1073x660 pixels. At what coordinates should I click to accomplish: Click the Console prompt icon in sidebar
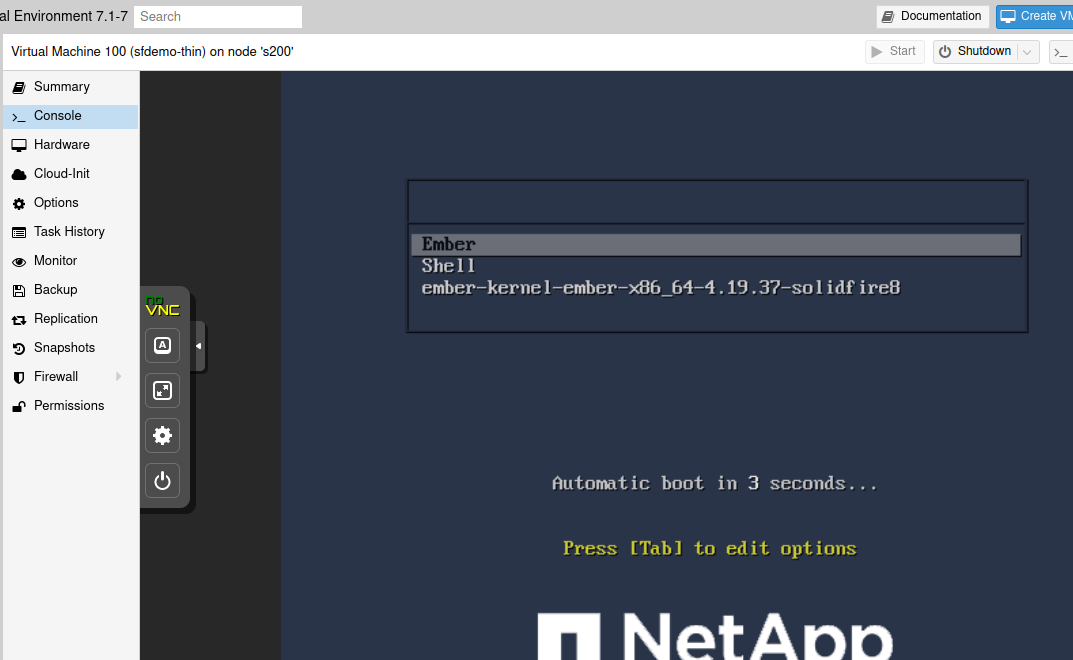click(19, 117)
